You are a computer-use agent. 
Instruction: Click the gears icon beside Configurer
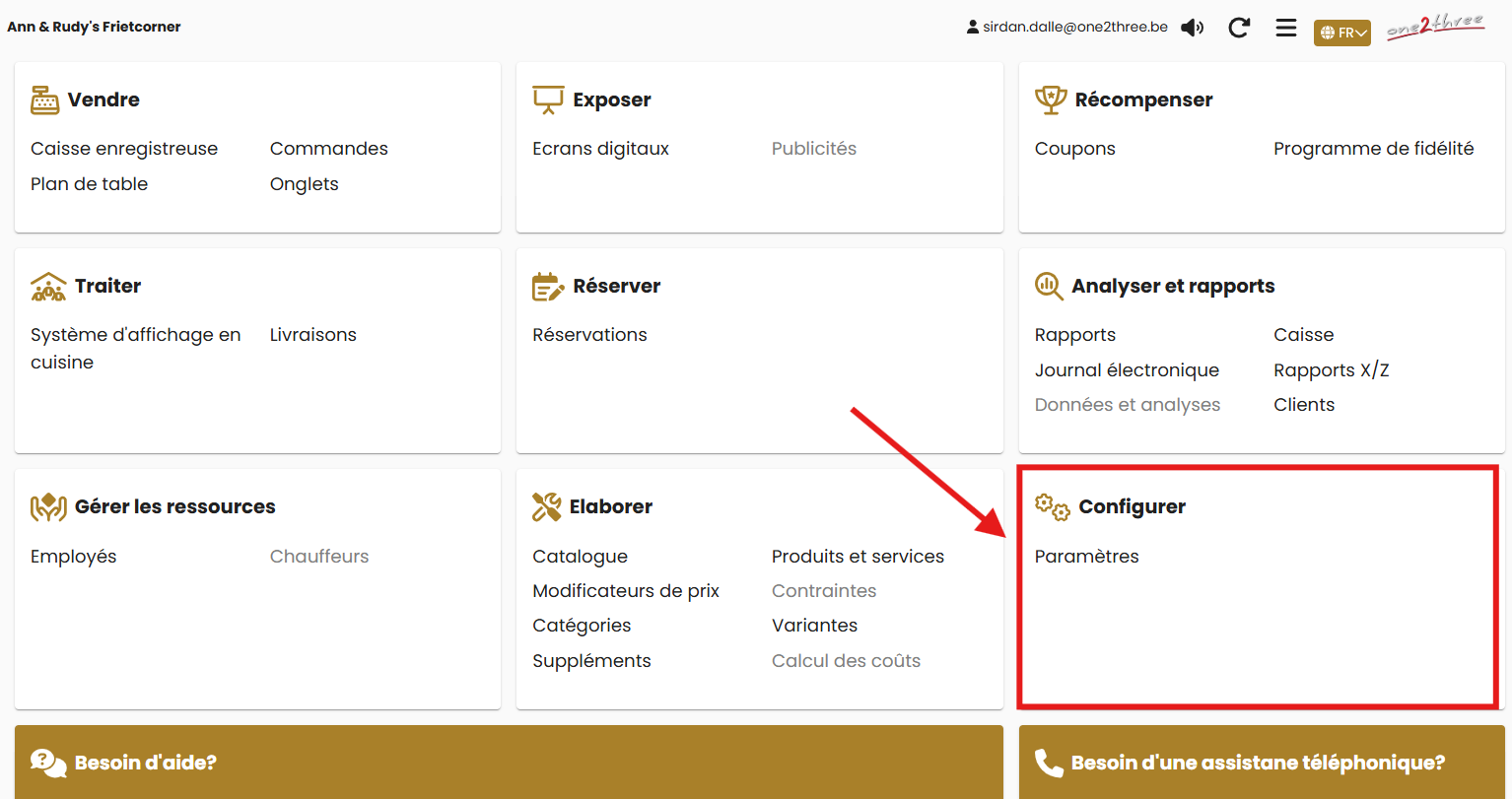(x=1052, y=507)
